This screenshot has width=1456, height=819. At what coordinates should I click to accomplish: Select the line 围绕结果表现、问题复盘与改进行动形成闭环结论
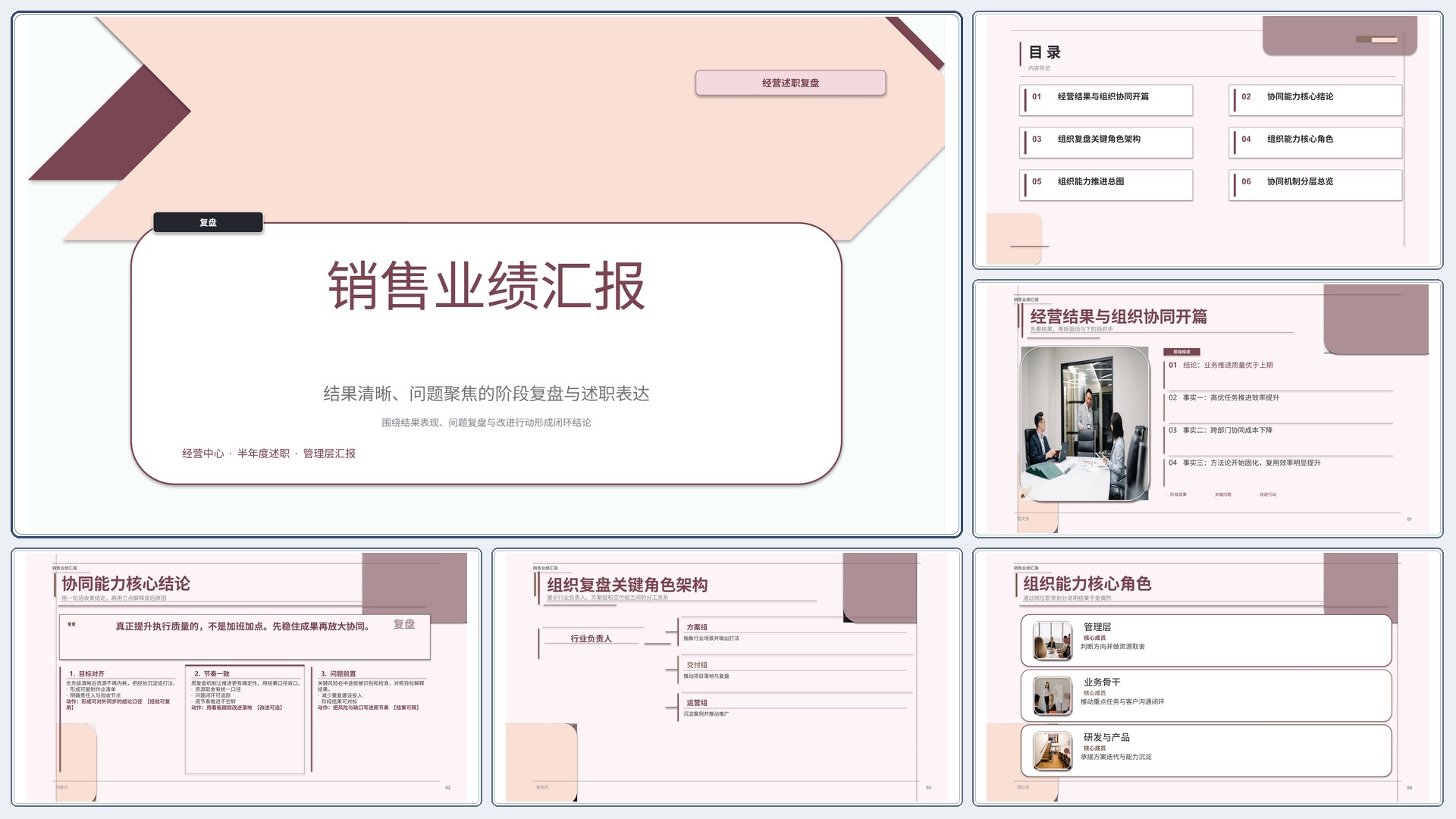[486, 422]
